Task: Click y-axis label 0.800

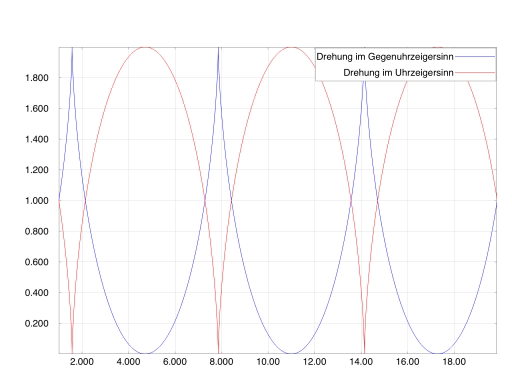Action: pos(37,231)
